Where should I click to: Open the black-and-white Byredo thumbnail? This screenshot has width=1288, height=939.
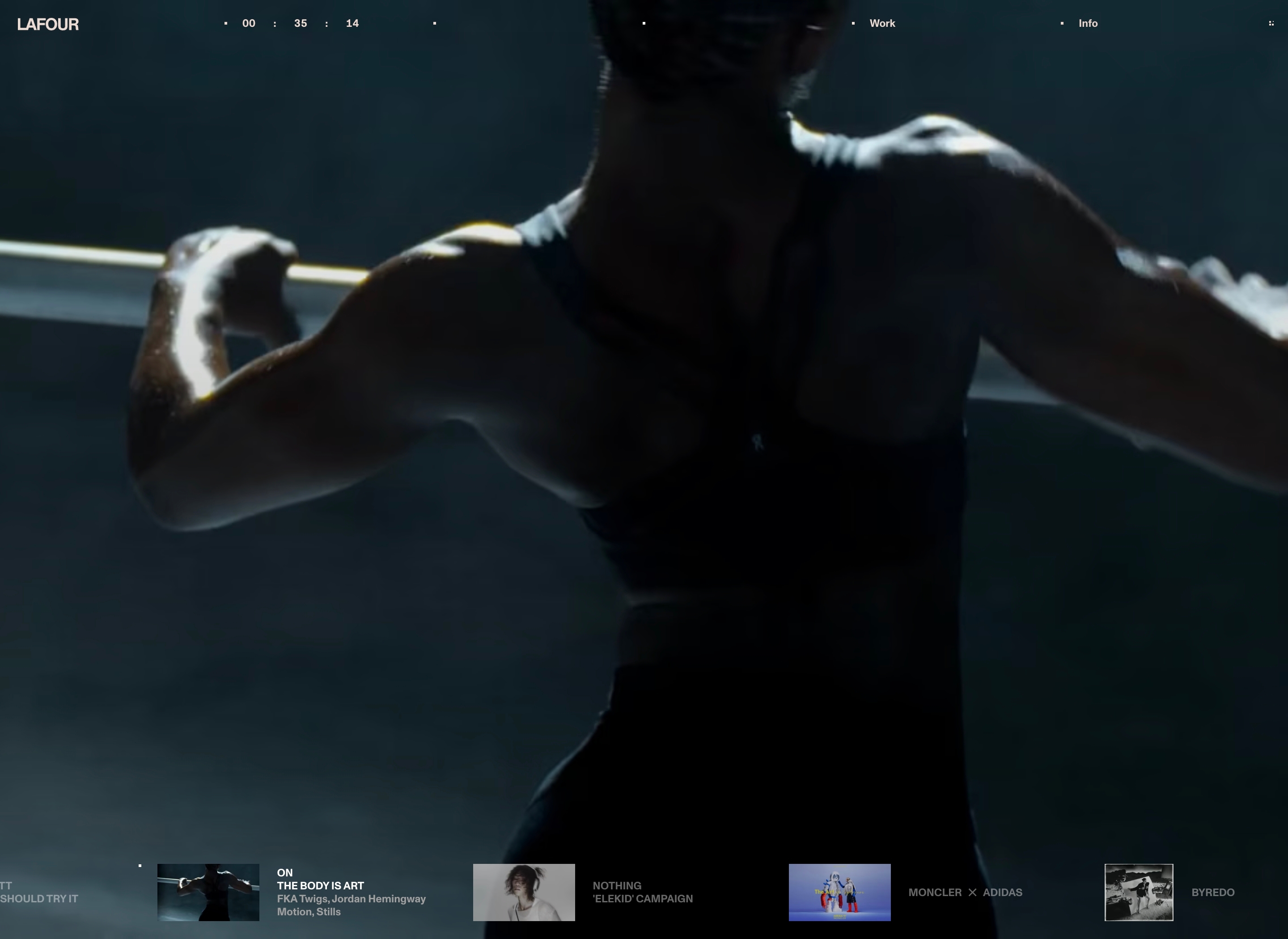pos(1139,892)
